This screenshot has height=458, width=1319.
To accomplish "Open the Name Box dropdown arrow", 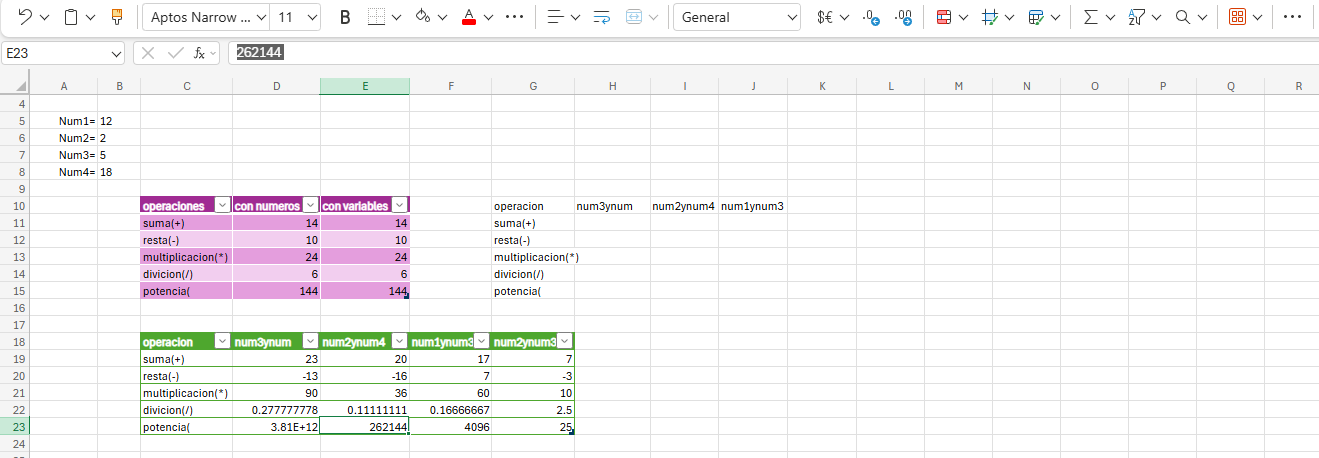I will coord(116,53).
